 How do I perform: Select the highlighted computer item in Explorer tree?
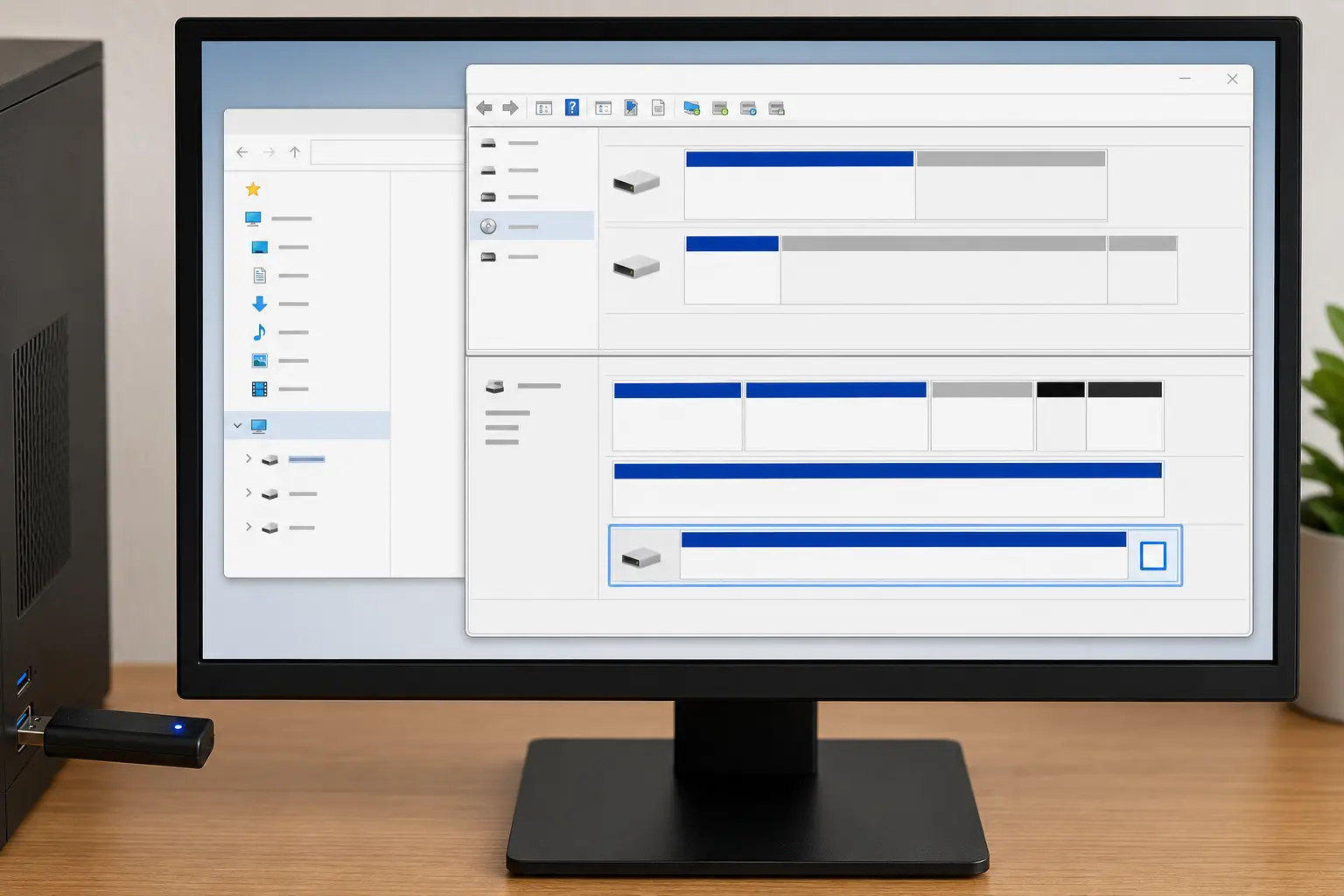pos(307,425)
